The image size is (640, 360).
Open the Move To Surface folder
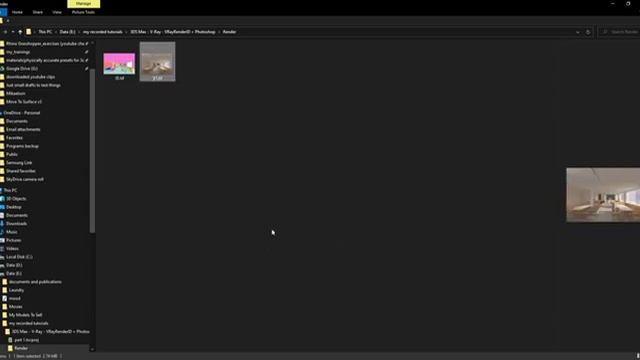pyautogui.click(x=24, y=102)
